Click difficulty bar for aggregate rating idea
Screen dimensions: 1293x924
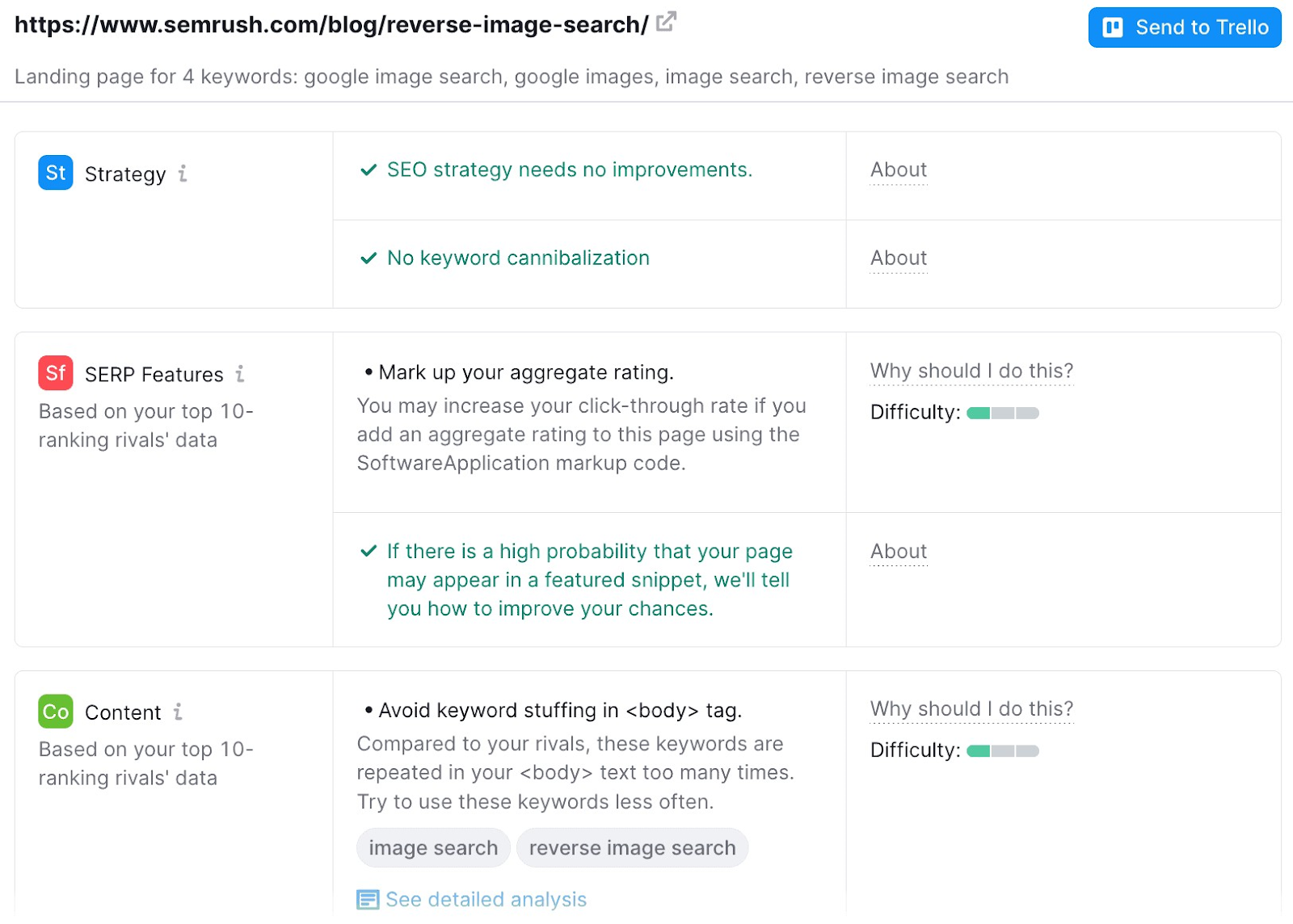(x=1002, y=414)
